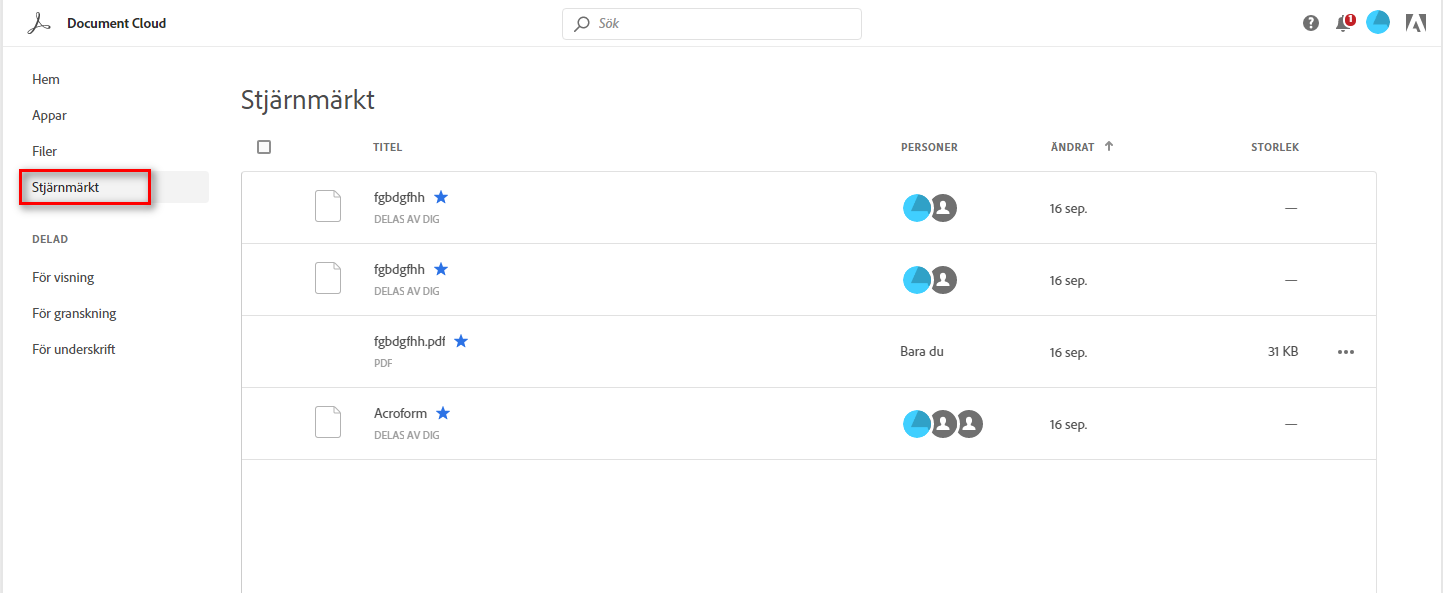Toggle sort arrow beside Ändrat column
This screenshot has width=1443, height=593.
click(x=1108, y=146)
